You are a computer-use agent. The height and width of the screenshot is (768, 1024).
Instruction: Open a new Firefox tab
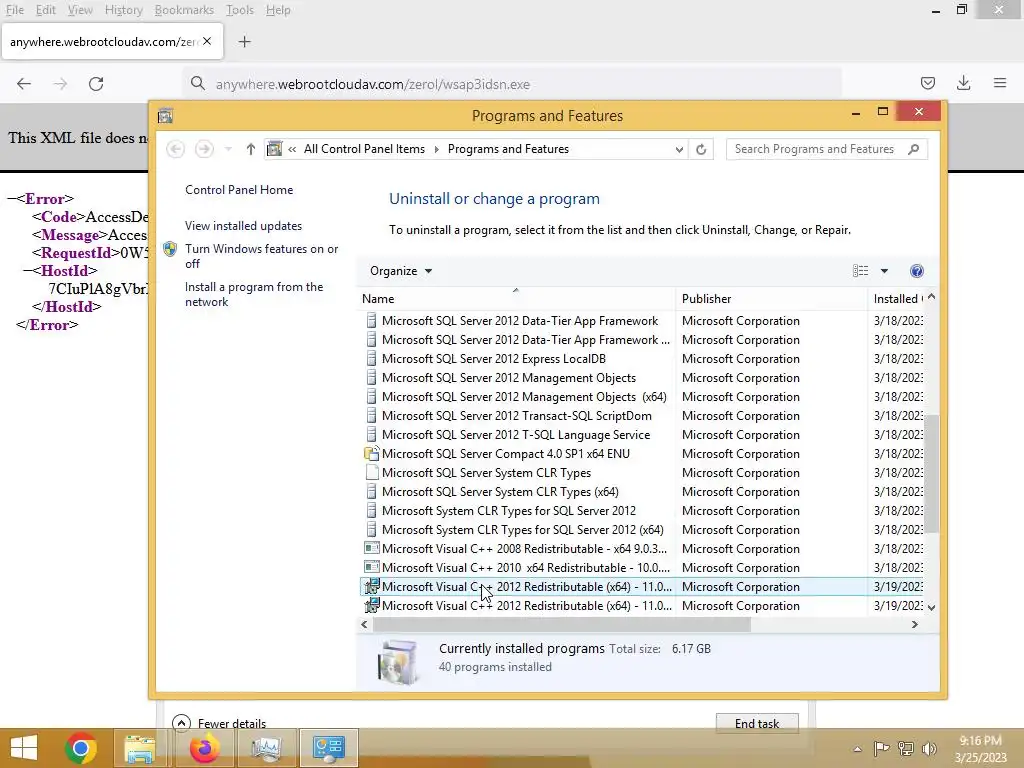pyautogui.click(x=244, y=42)
